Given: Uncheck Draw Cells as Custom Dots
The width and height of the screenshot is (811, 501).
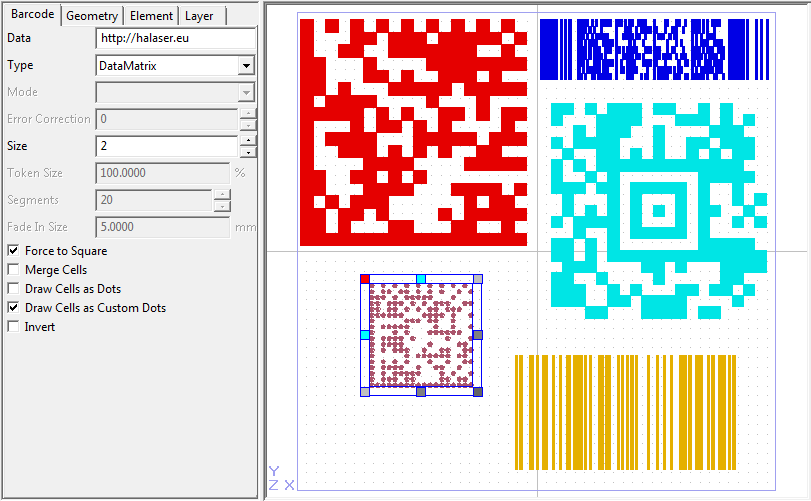Looking at the screenshot, I should (13, 308).
